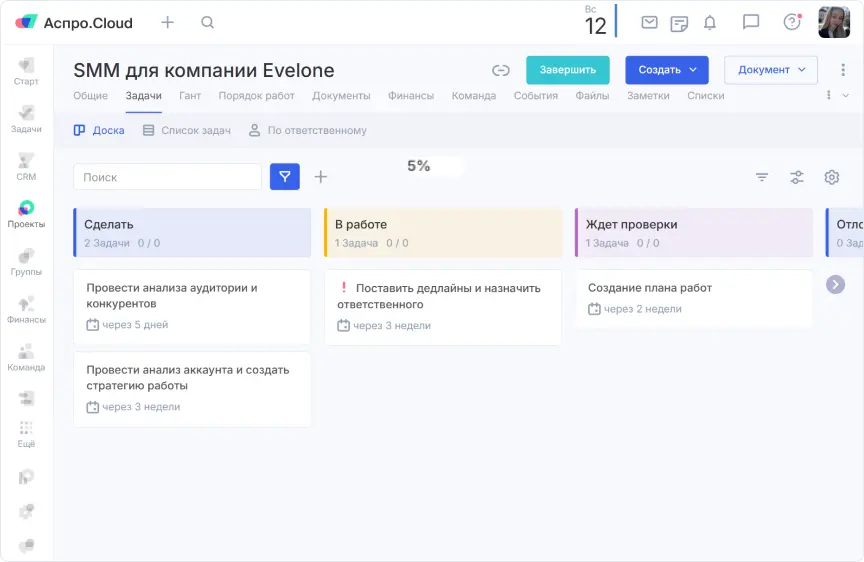Click the Завершить button
This screenshot has height=562, width=864.
click(567, 70)
